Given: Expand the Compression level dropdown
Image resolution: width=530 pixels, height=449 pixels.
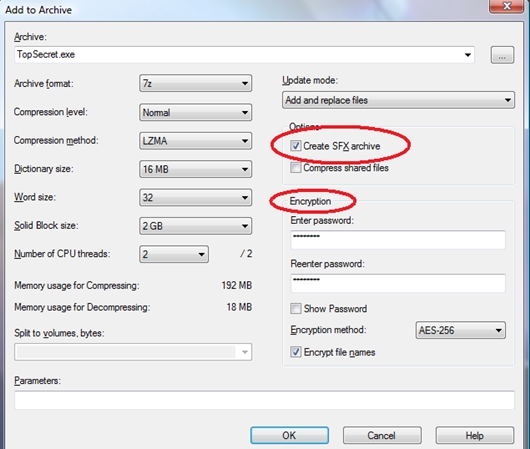Looking at the screenshot, I should pyautogui.click(x=195, y=112).
